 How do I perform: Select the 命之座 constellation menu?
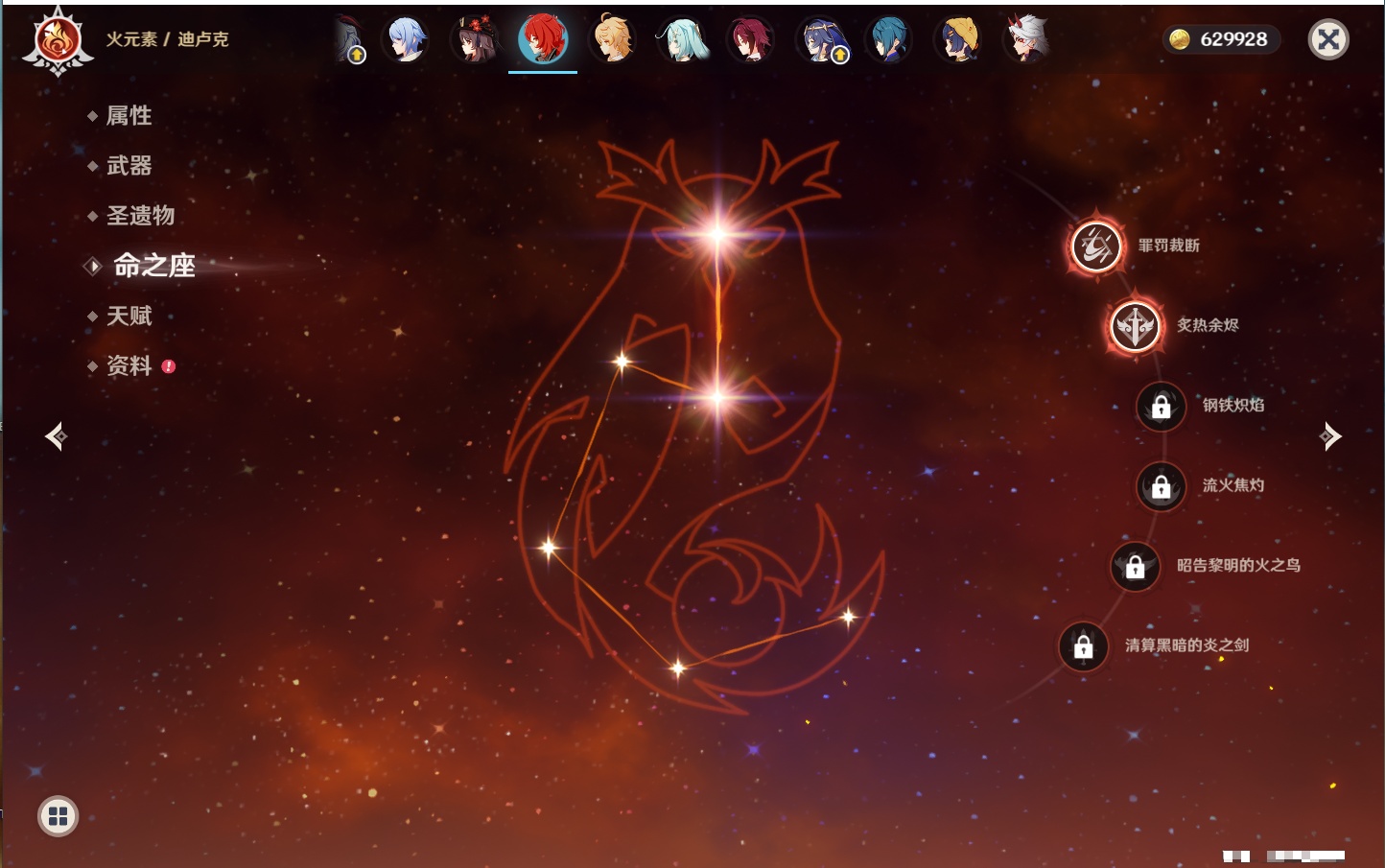153,266
